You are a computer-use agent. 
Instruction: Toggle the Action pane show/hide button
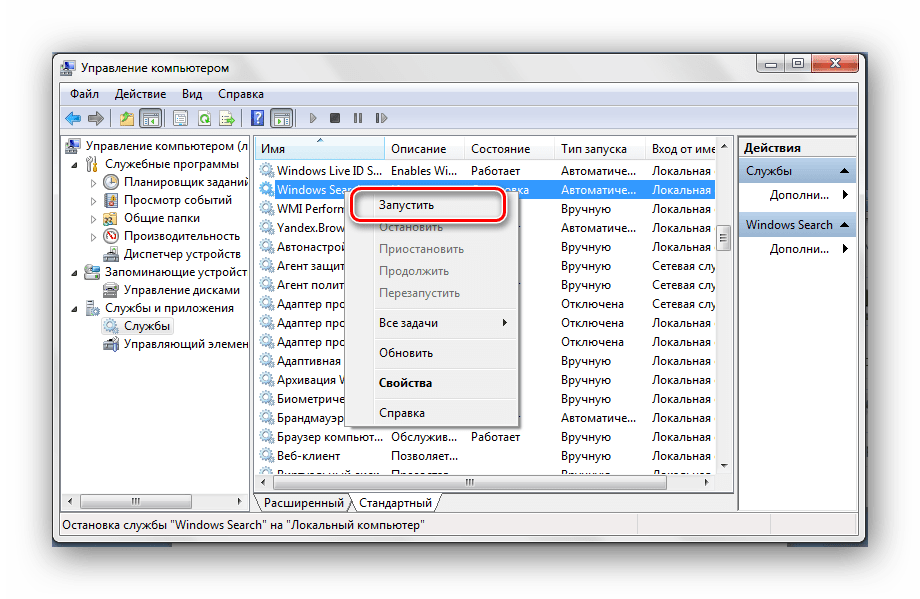281,119
